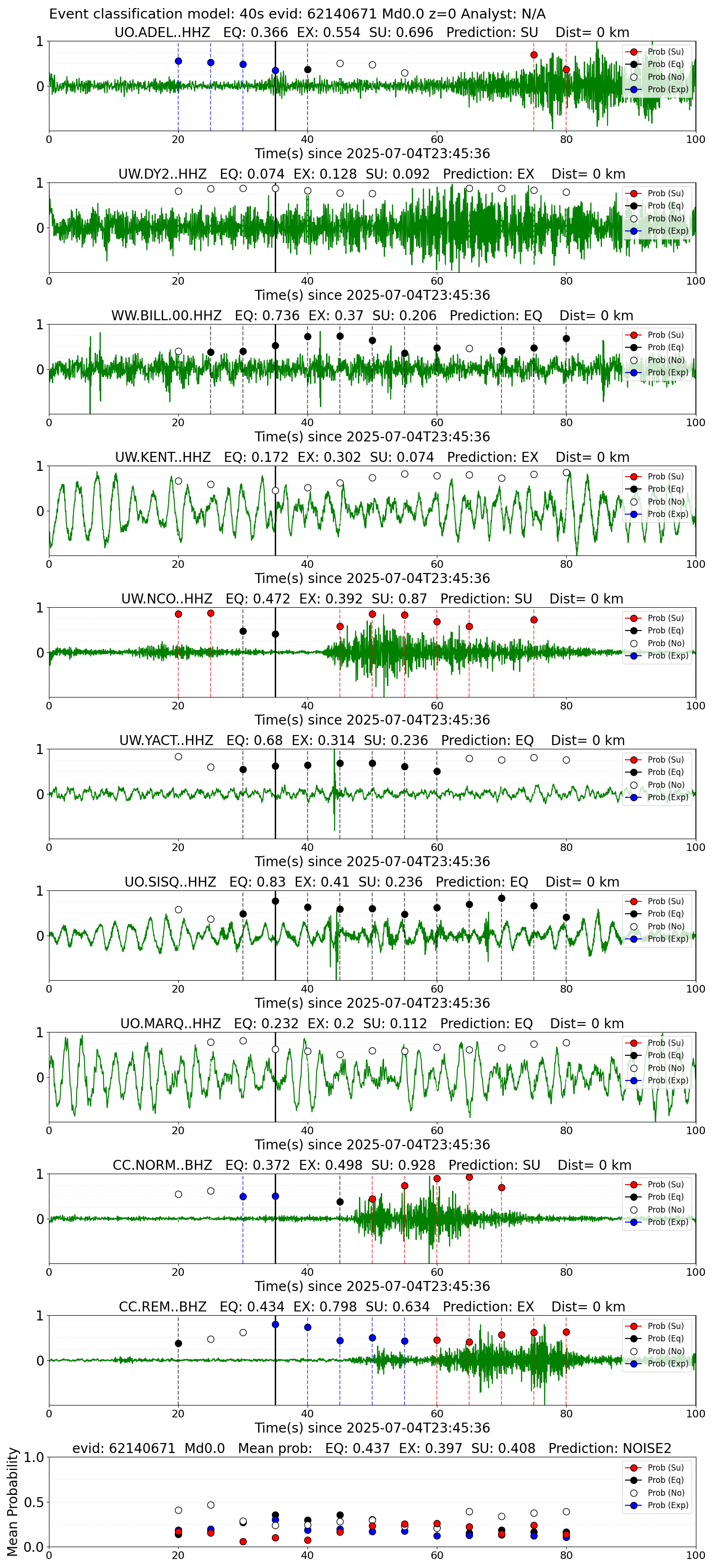
Task: Select the CC.NORM..BHZ subplot title
Action: (371, 1165)
